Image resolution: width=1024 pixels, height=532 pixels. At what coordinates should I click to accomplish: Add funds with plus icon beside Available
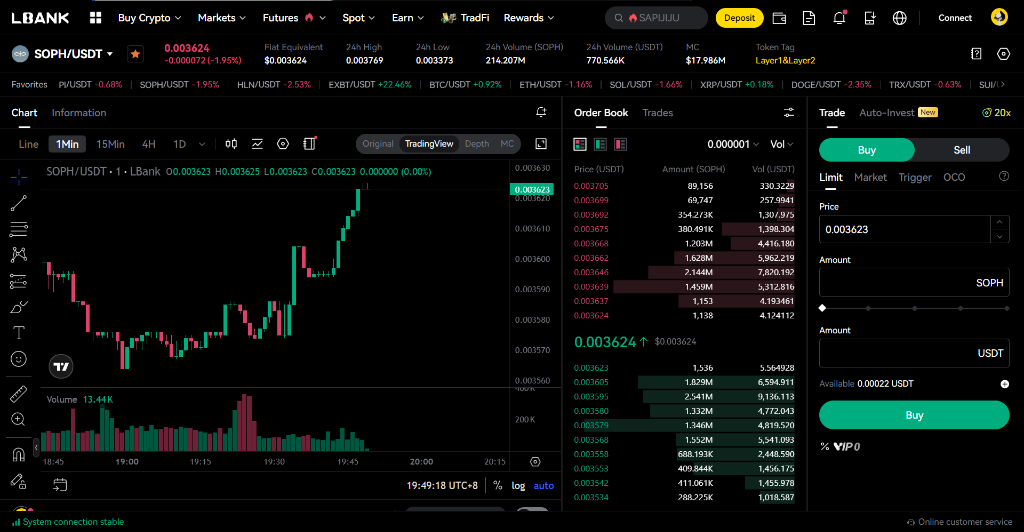pos(1004,384)
